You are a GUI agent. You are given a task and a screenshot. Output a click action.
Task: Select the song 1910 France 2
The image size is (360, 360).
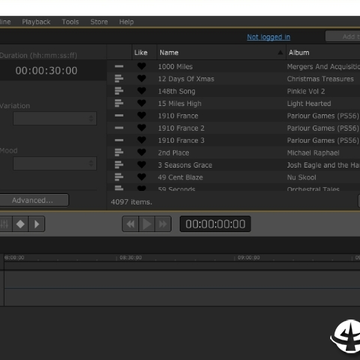point(181,128)
